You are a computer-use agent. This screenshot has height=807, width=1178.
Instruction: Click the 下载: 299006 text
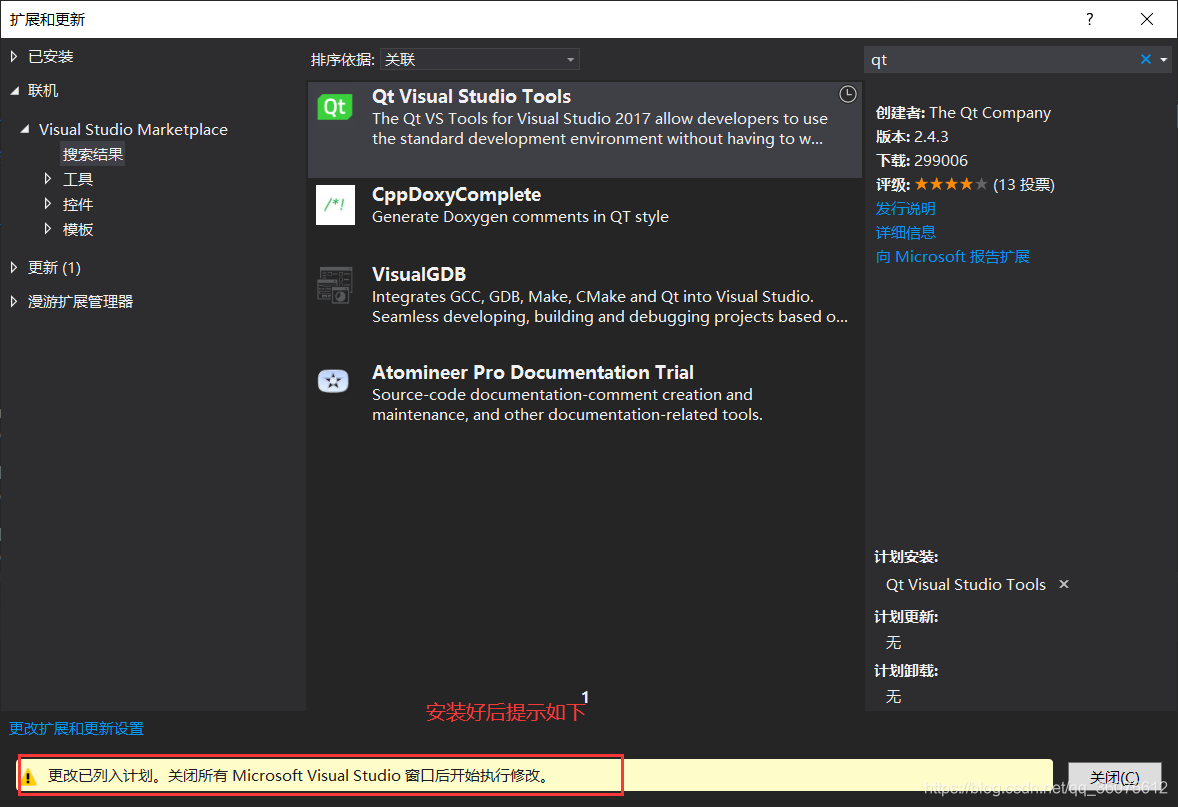coord(921,161)
